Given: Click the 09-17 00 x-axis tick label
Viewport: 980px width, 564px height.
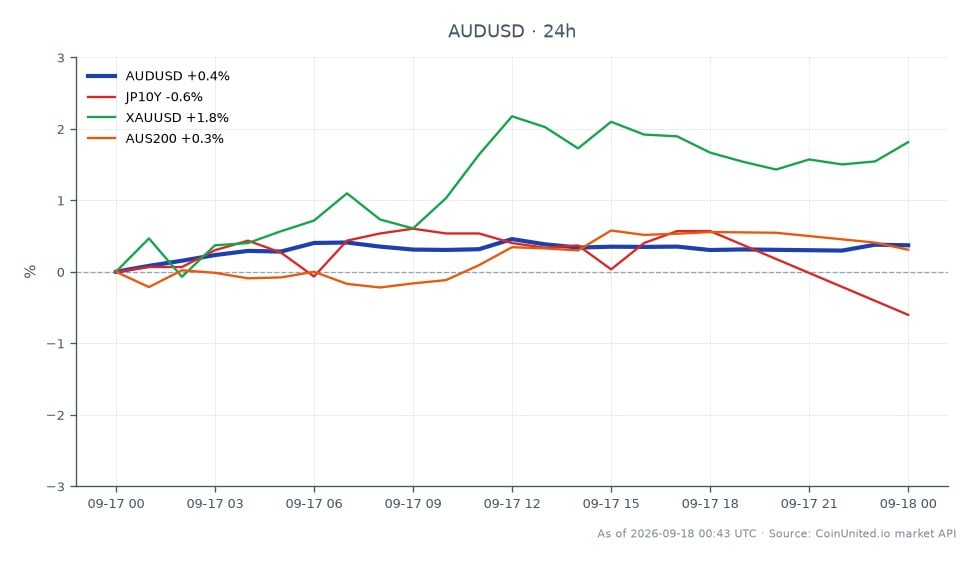Looking at the screenshot, I should (x=116, y=504).
